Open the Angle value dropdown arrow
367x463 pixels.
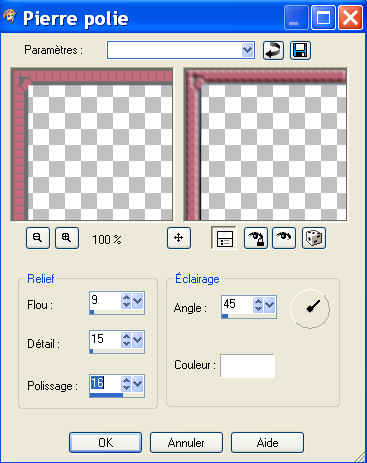tap(269, 304)
